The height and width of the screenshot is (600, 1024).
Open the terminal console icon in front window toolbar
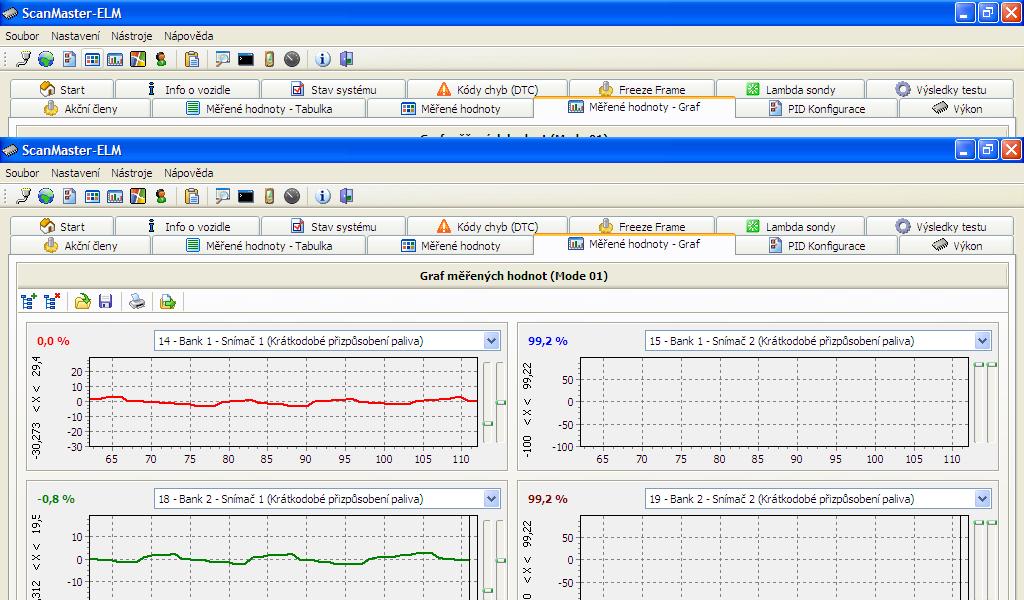point(245,196)
